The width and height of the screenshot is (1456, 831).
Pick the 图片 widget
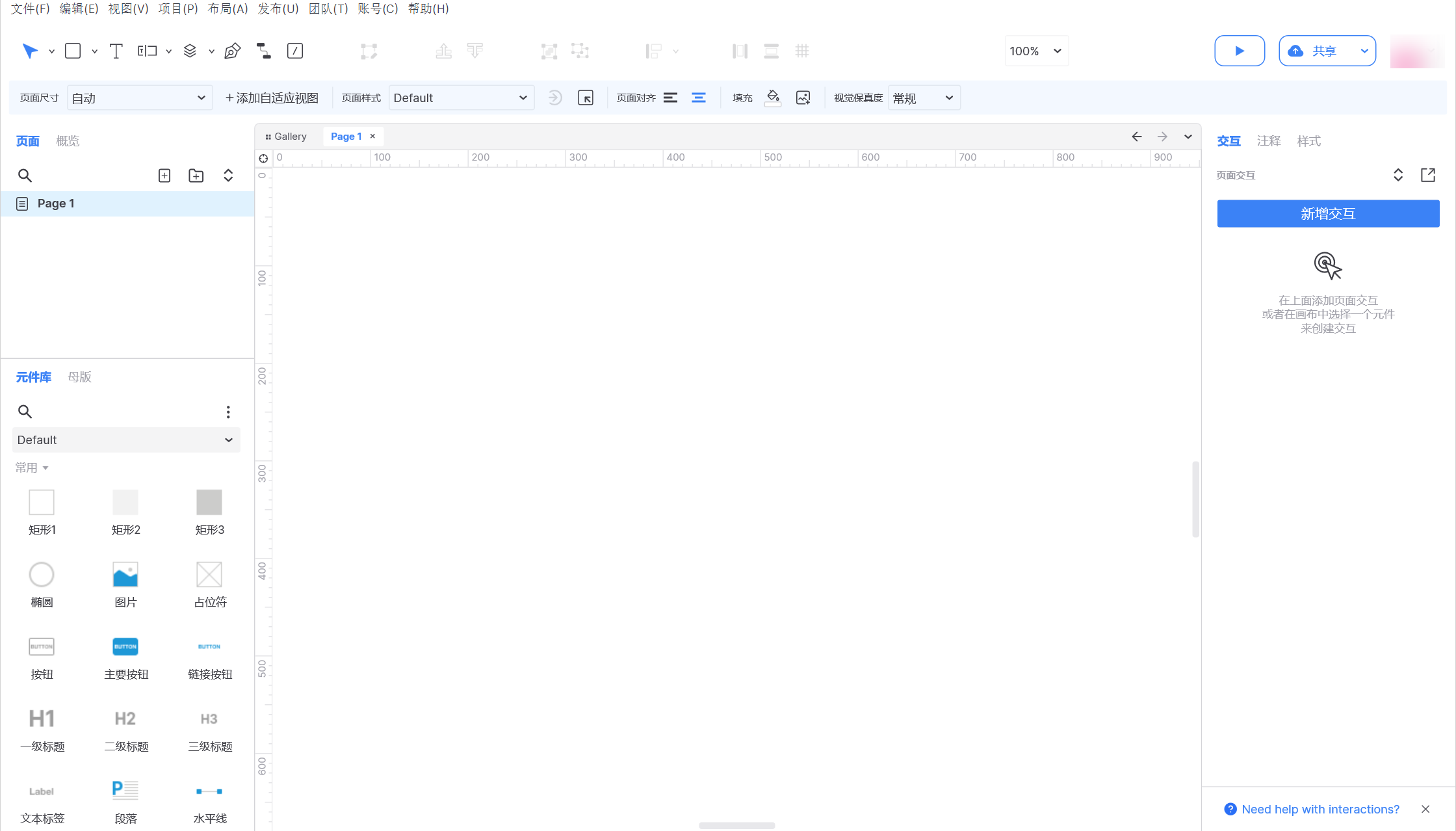pyautogui.click(x=125, y=585)
